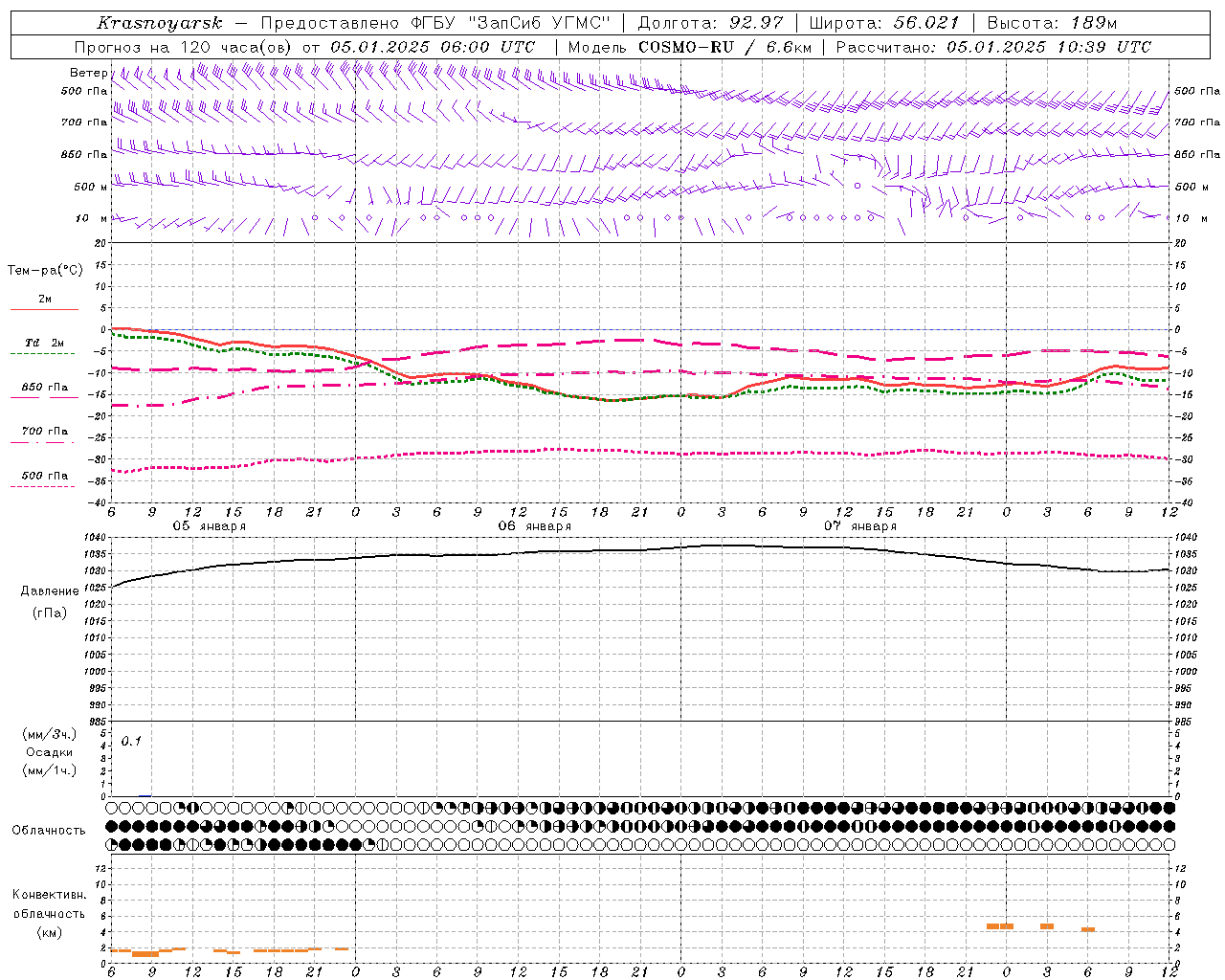Click the "Давление" pressure panel label
This screenshot has width=1225, height=980.
50,591
